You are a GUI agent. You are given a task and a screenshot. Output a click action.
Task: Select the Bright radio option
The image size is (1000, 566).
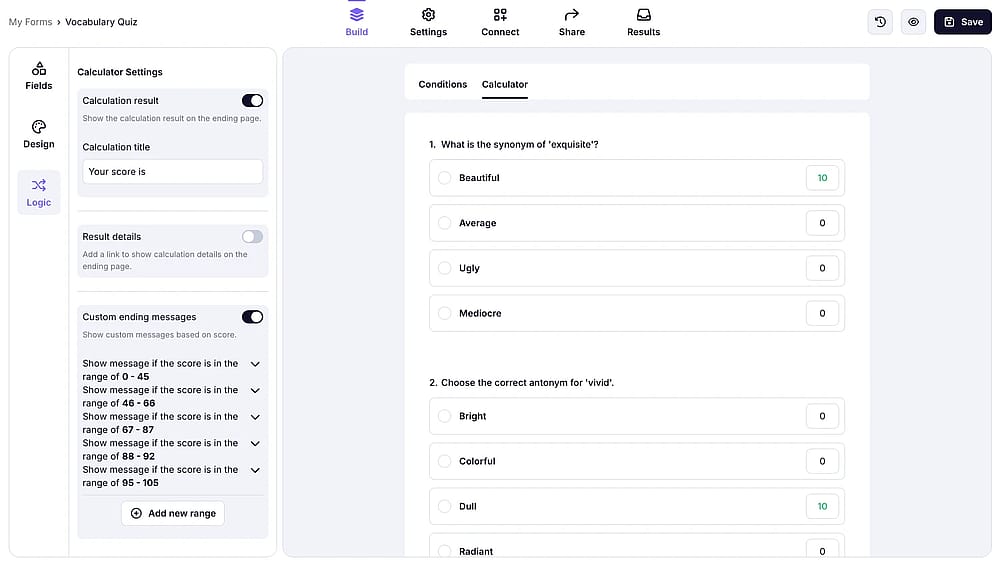[445, 416]
